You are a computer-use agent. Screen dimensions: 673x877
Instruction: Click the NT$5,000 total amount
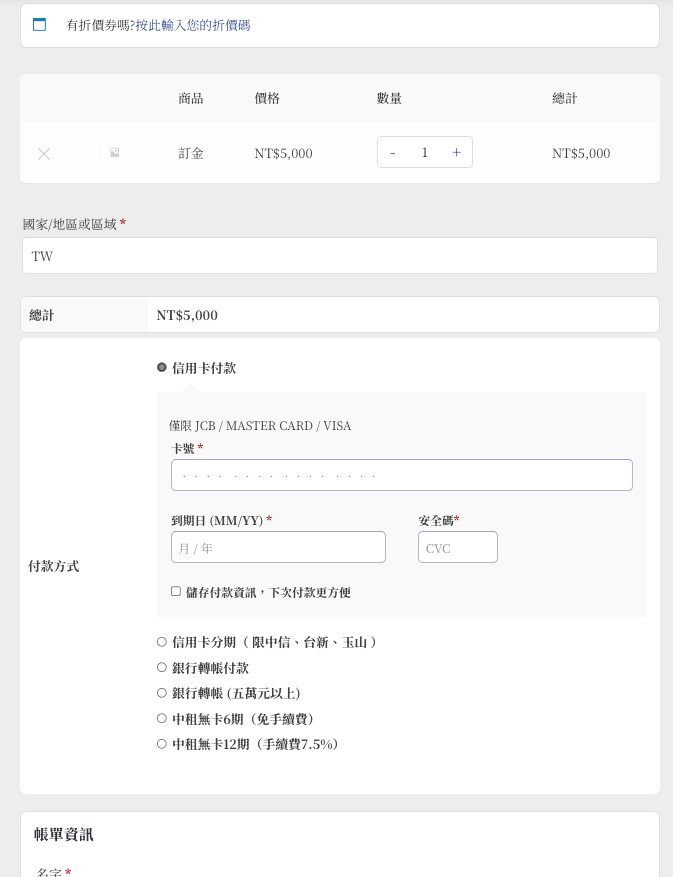pyautogui.click(x=187, y=315)
